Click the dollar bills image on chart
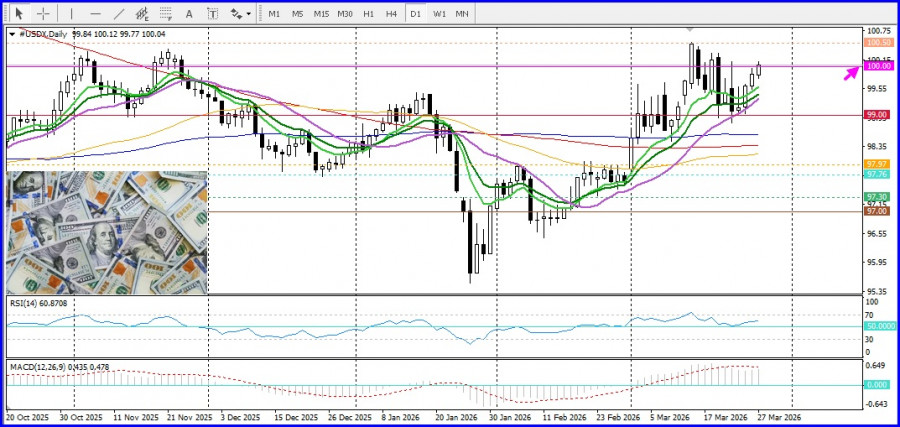 pos(107,232)
